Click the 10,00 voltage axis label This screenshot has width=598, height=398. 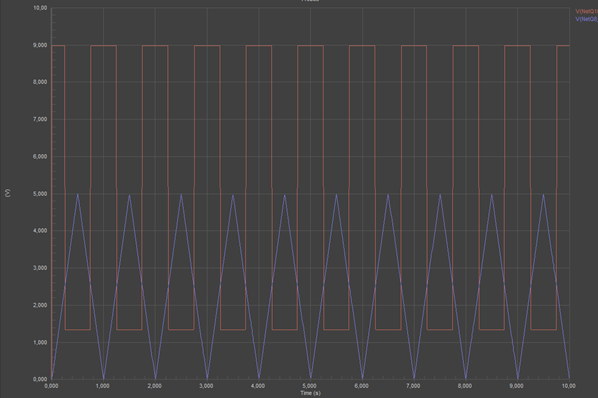(40, 8)
